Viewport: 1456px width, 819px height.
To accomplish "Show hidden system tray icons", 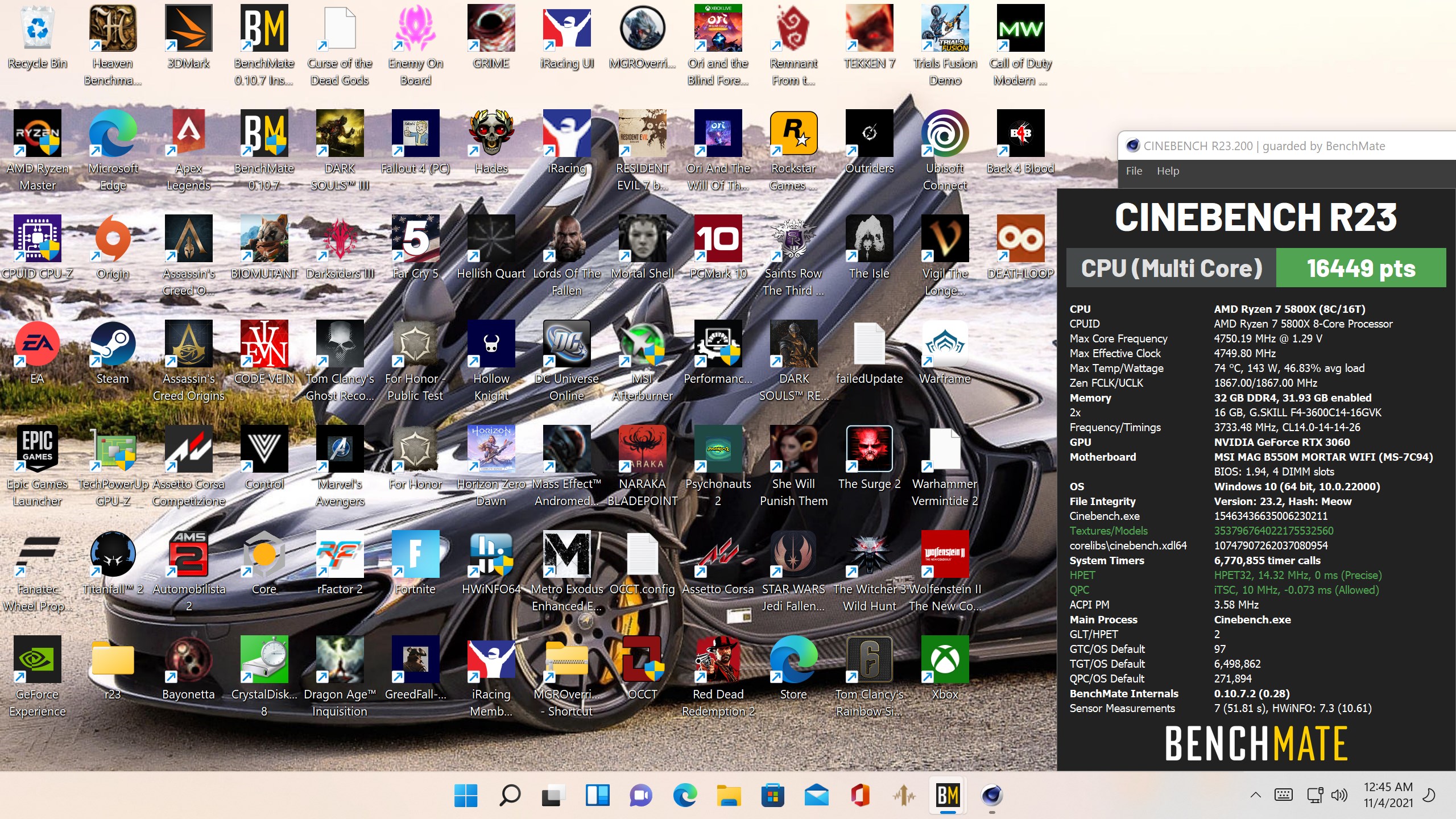I will [1255, 795].
